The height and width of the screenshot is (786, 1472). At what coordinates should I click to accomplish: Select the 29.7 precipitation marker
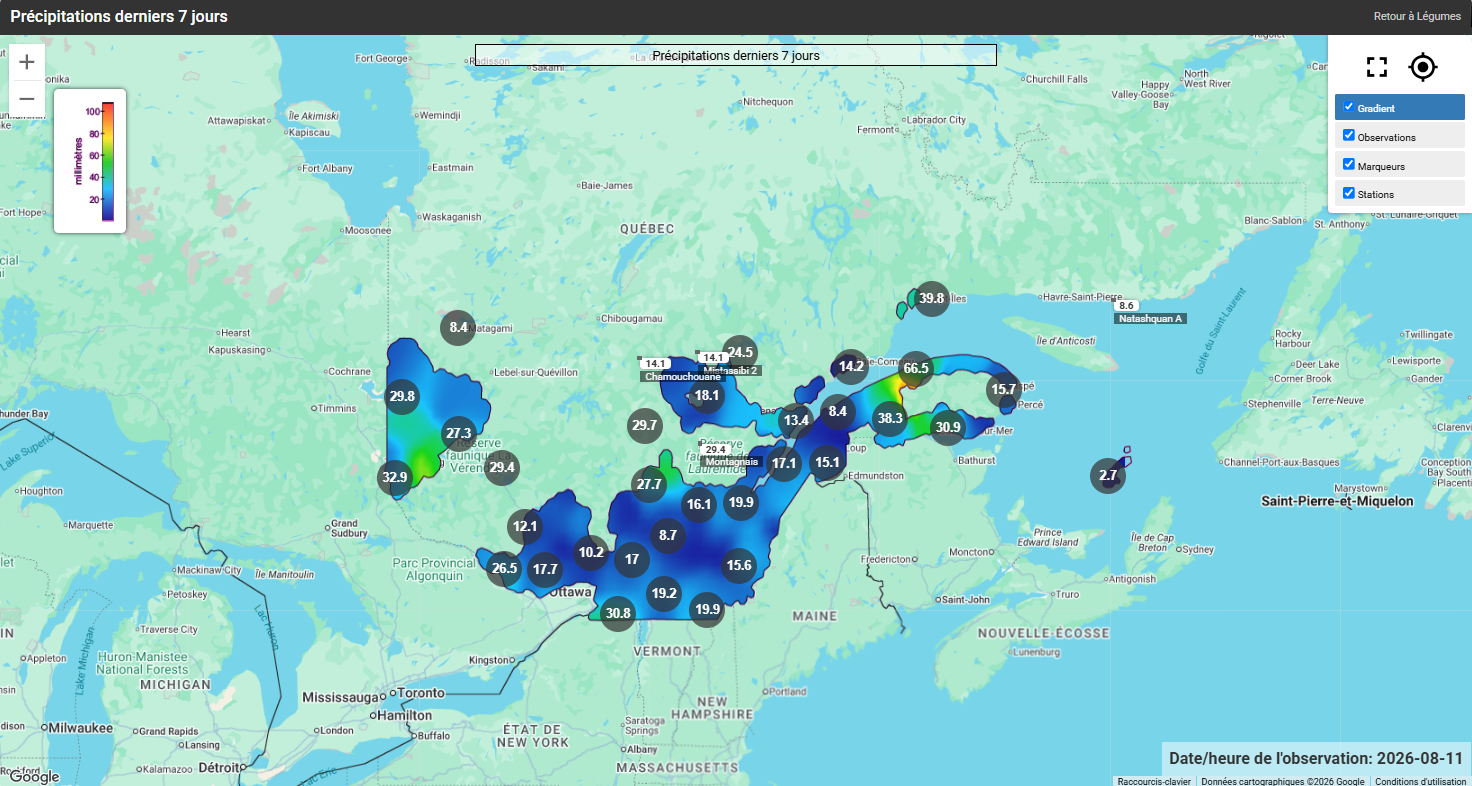[x=645, y=426]
